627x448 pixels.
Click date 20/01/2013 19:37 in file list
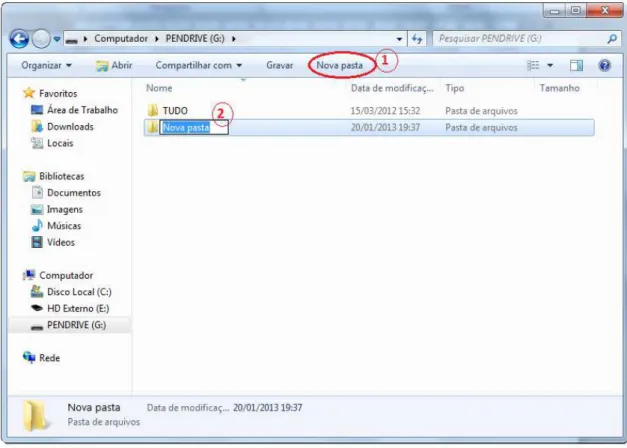[385, 128]
